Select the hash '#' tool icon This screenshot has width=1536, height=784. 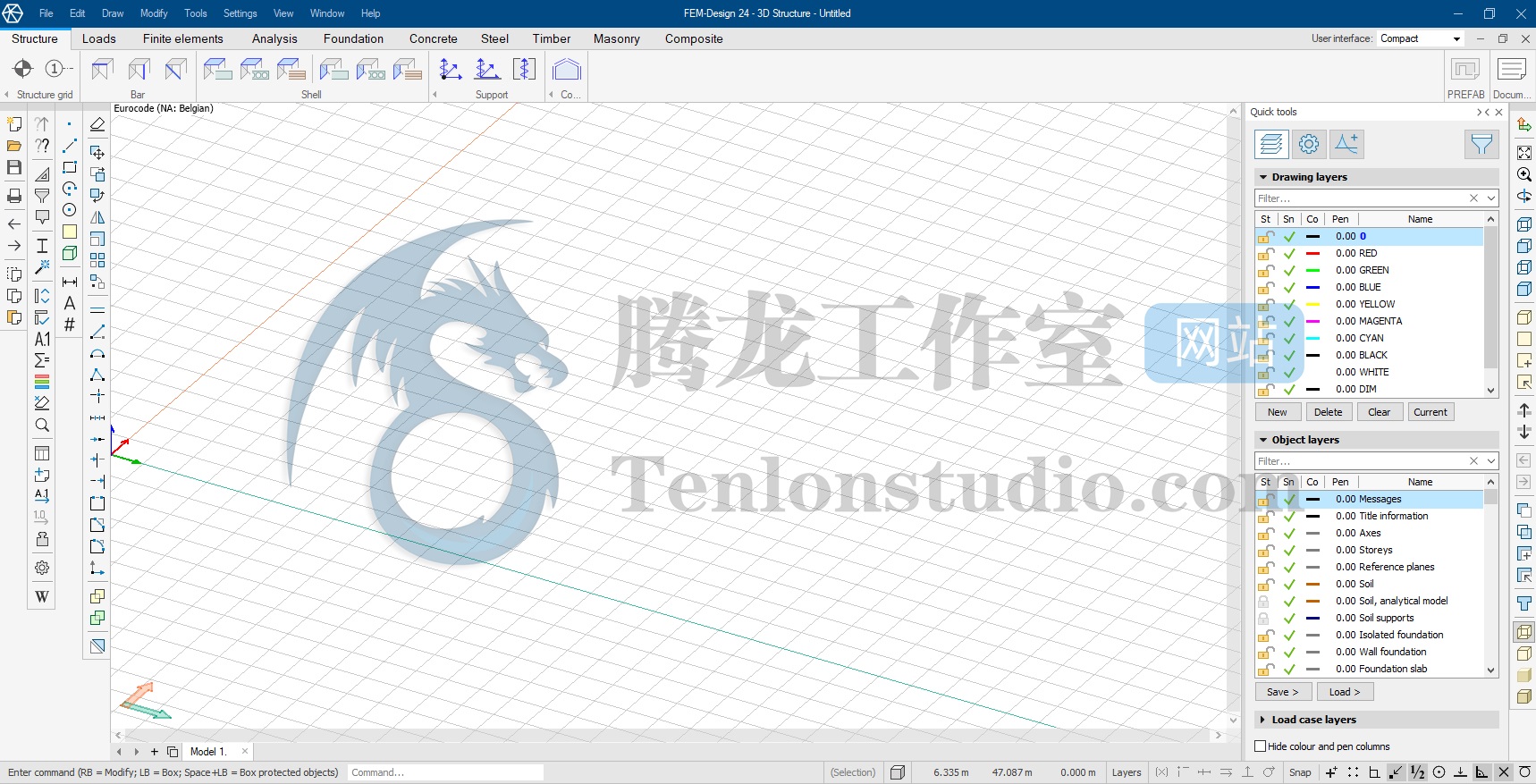[70, 325]
